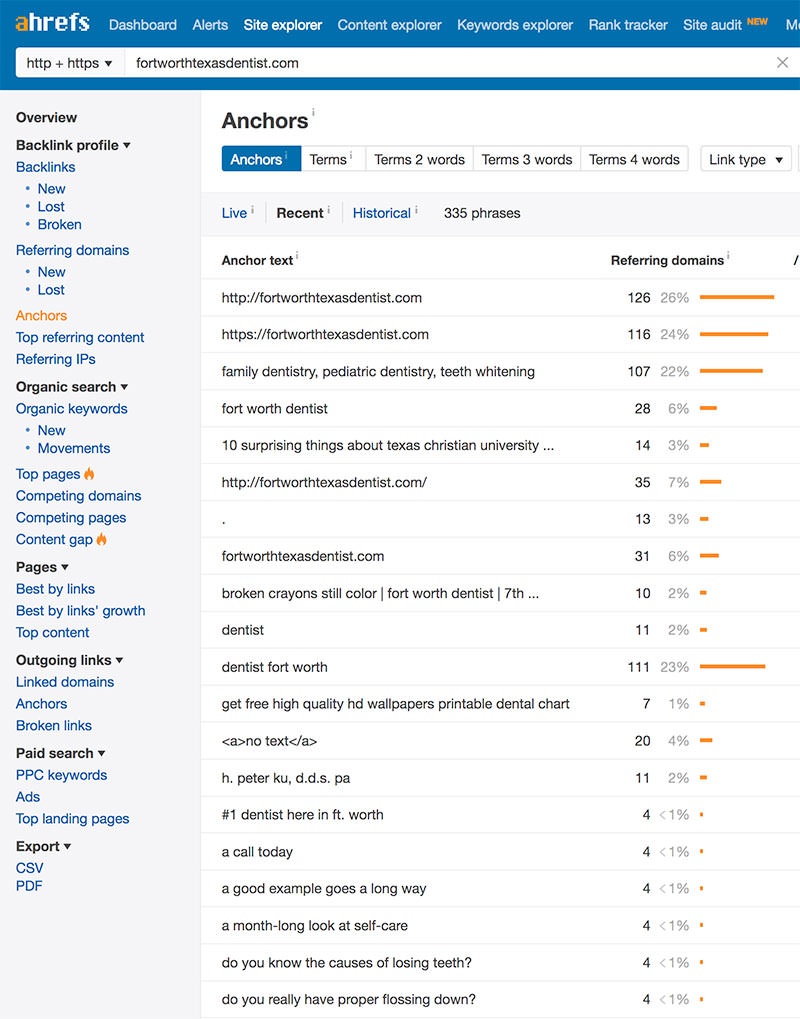Click info icon beside Anchor text header
Screen dimensions: 800x1019
297,255
